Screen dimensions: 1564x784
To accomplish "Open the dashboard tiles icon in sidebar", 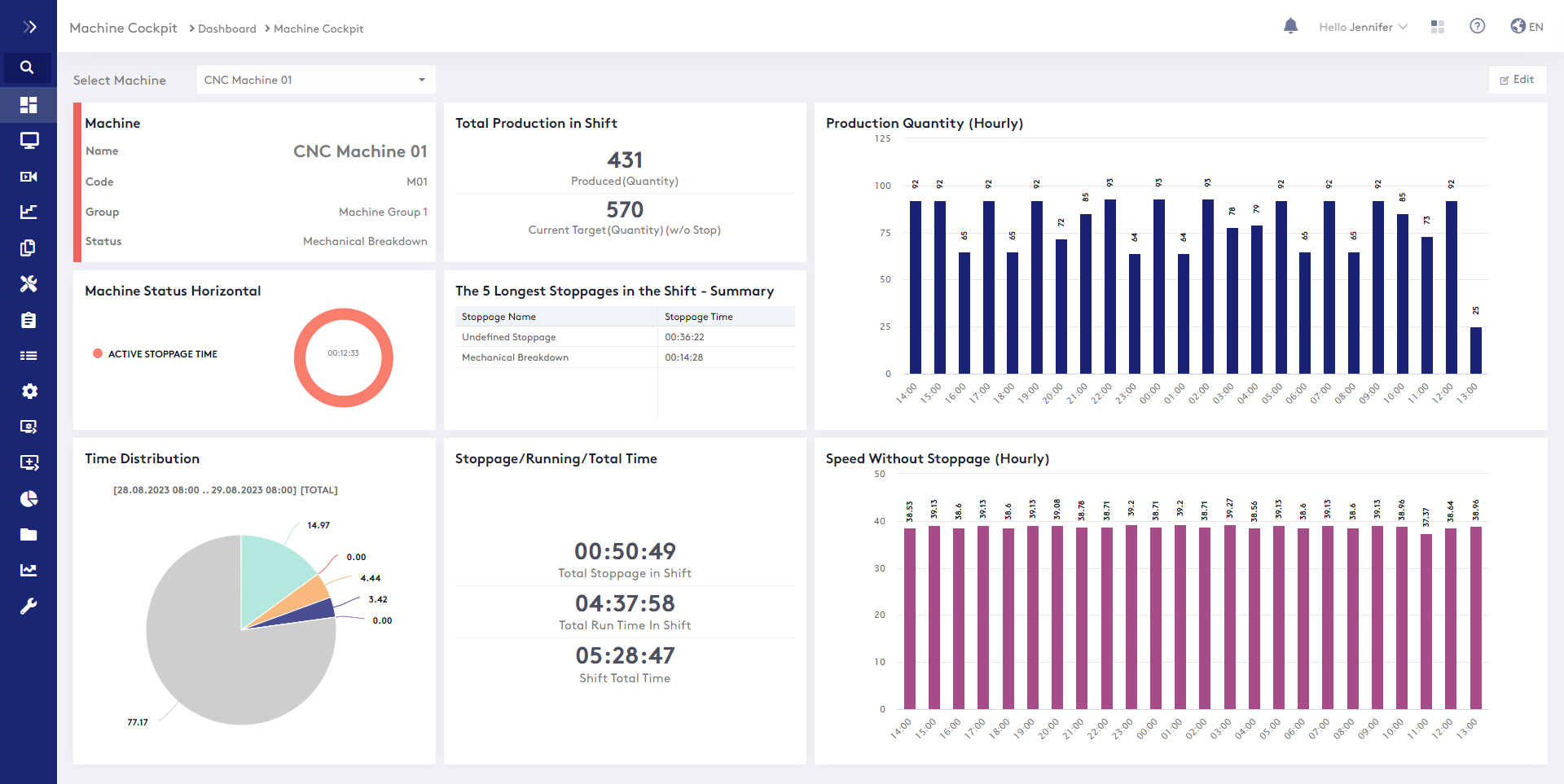I will (29, 105).
